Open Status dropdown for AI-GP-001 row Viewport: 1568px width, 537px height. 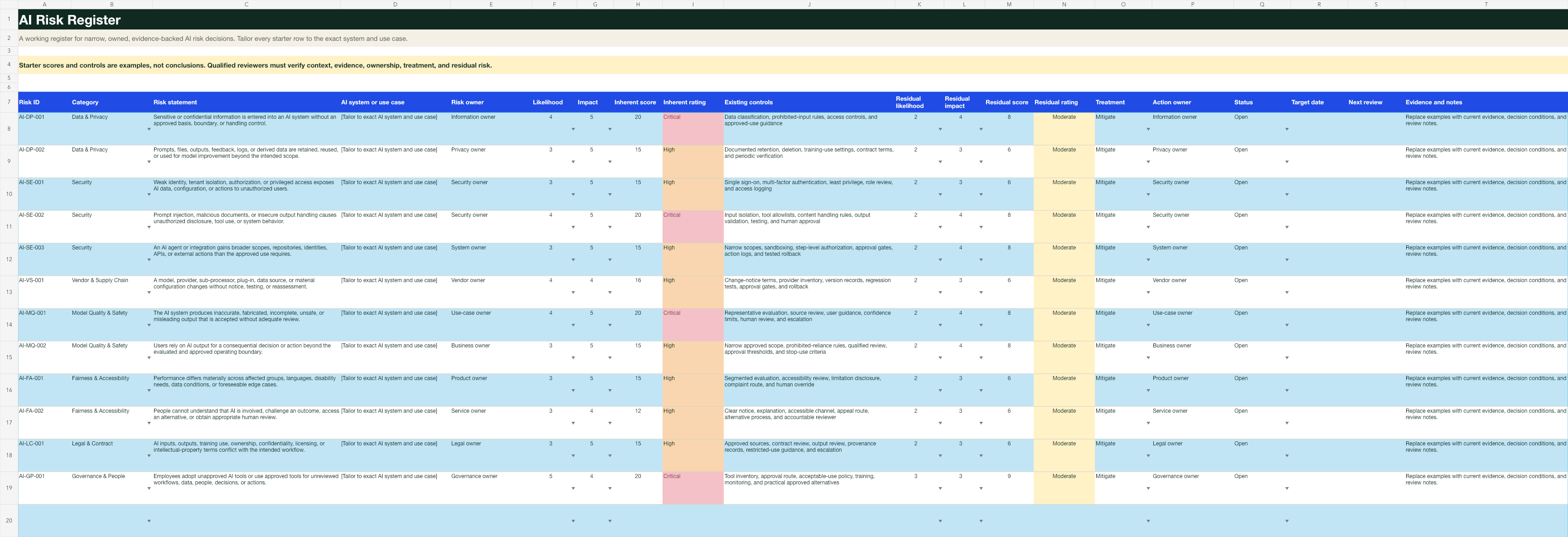(1287, 488)
